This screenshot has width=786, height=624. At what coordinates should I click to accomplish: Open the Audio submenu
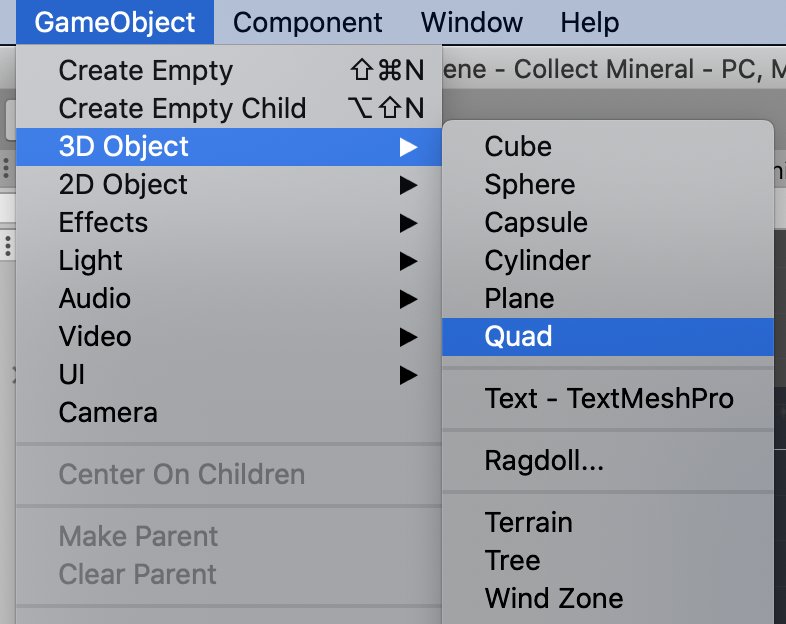[x=95, y=299]
